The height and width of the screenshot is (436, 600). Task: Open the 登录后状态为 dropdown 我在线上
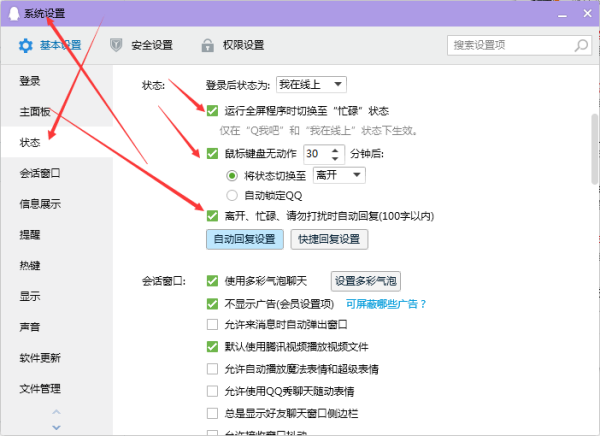[311, 84]
